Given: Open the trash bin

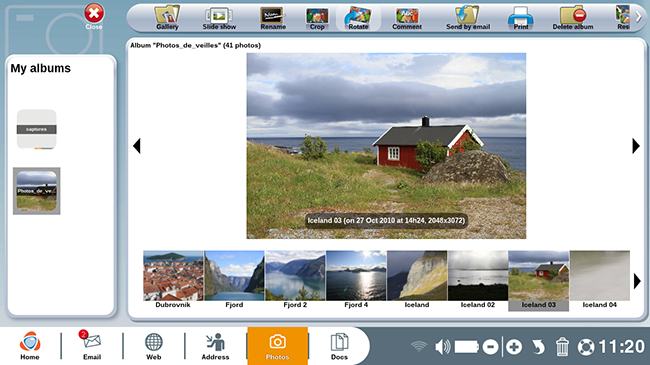Looking at the screenshot, I should tap(562, 346).
